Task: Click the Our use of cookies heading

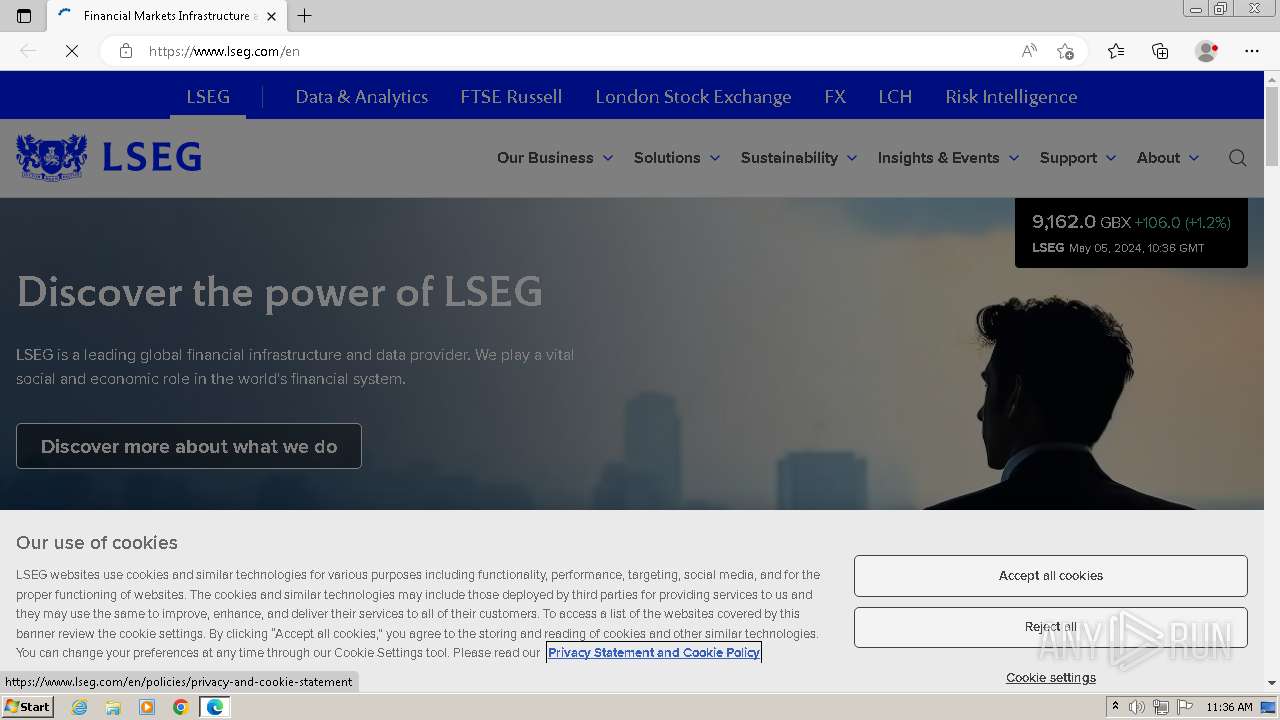Action: pos(97,543)
